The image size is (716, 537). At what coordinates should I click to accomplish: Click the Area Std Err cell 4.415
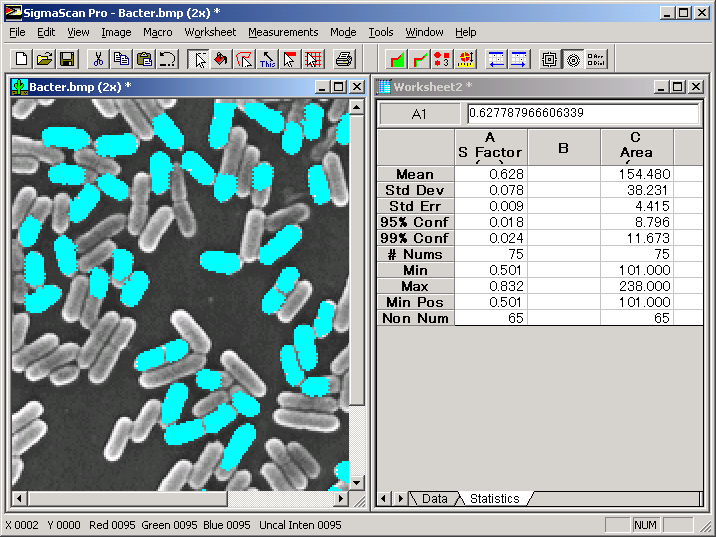point(637,206)
